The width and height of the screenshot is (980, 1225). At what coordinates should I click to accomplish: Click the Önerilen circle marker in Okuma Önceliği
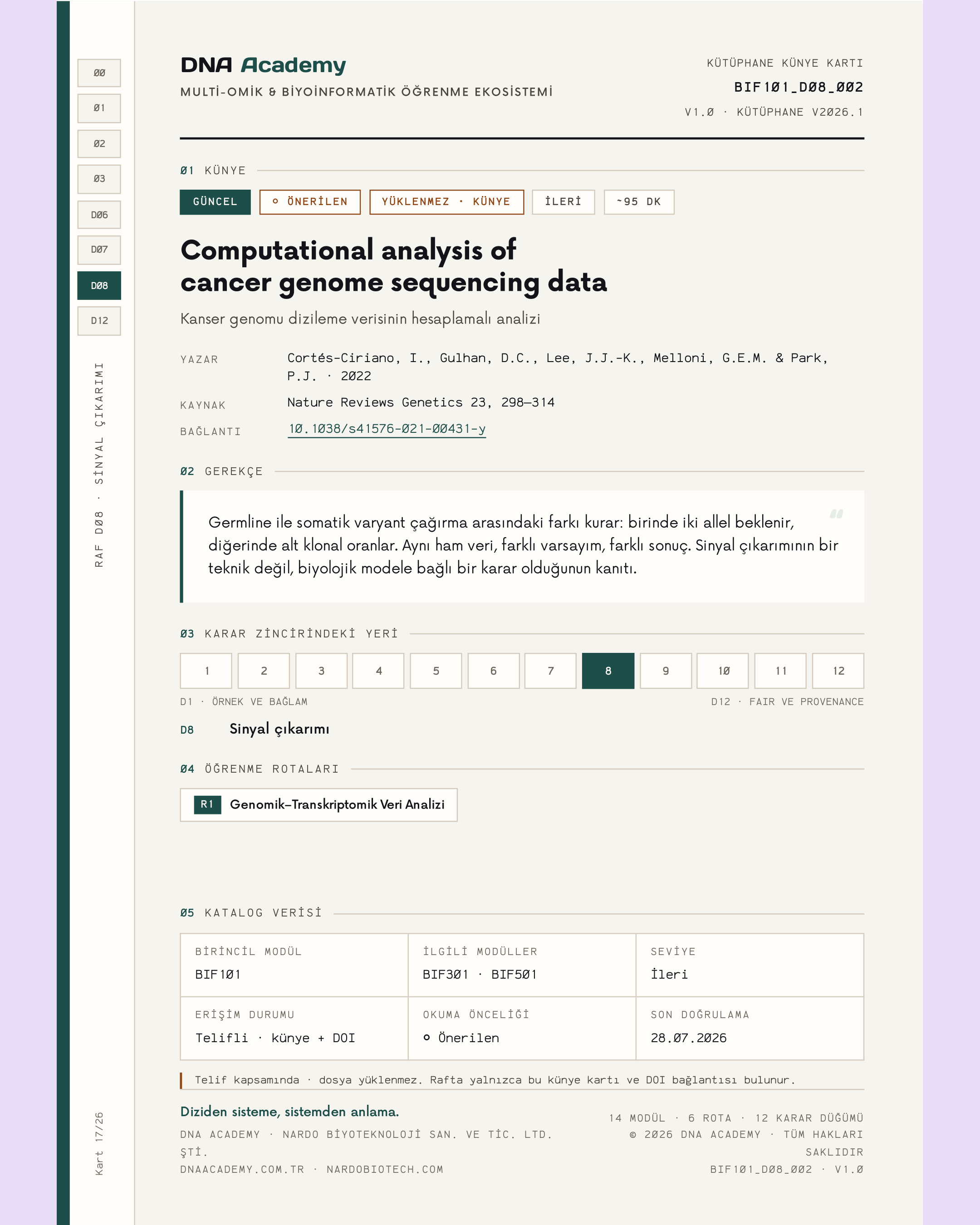(x=426, y=1038)
